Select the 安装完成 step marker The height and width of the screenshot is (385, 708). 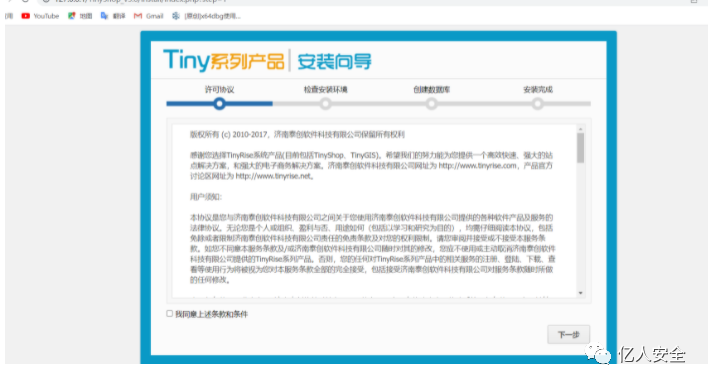537,104
